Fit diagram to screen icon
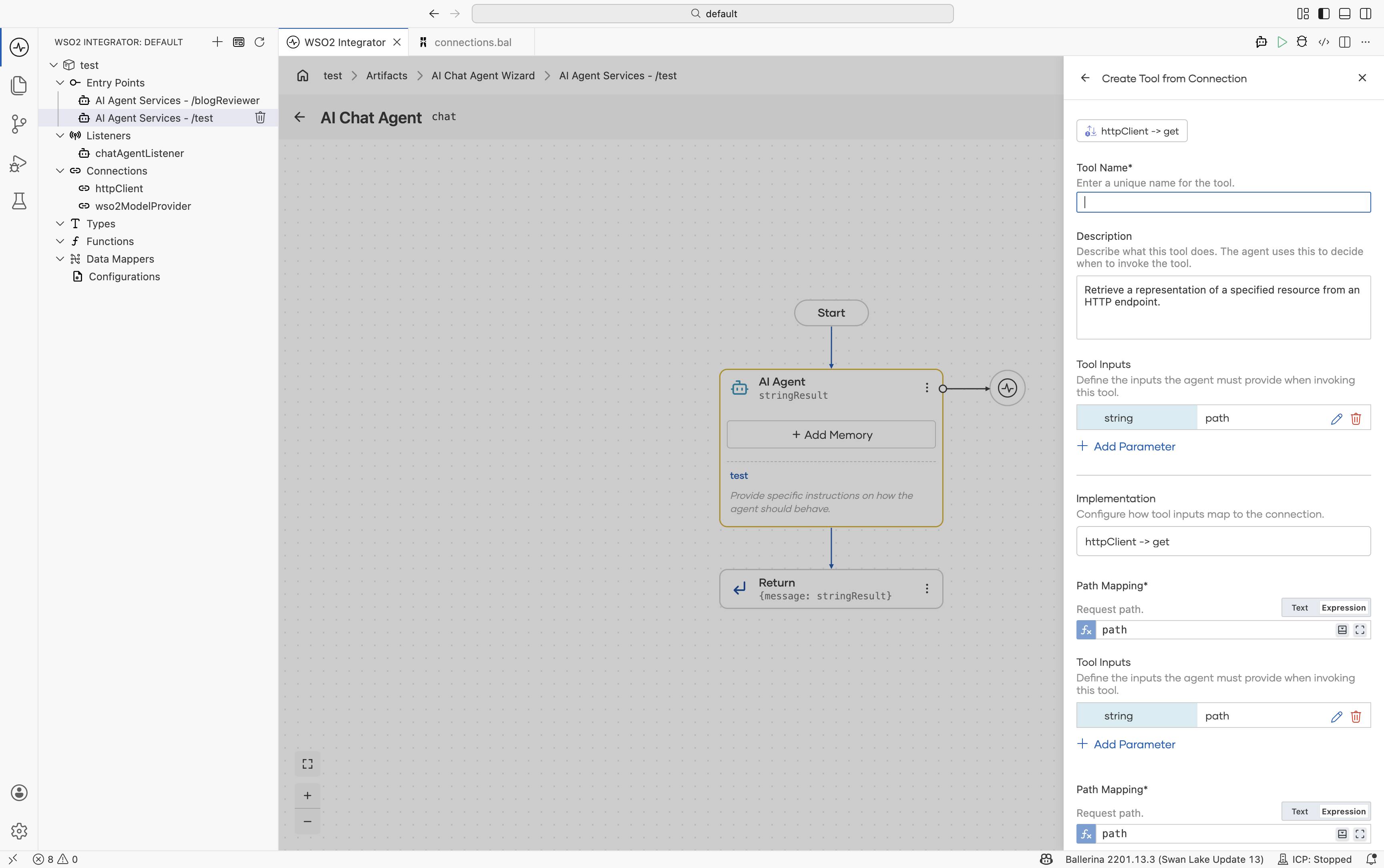This screenshot has width=1384, height=868. 308,764
